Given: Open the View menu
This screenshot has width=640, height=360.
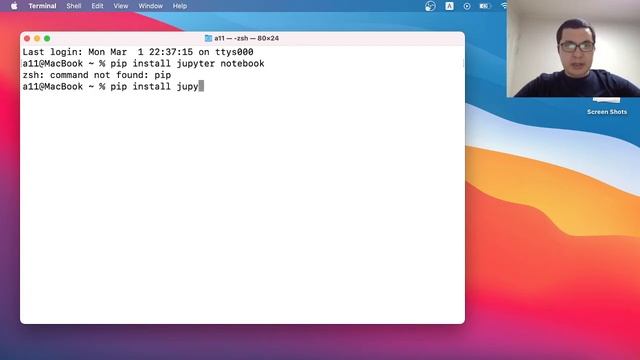Looking at the screenshot, I should point(121,6).
